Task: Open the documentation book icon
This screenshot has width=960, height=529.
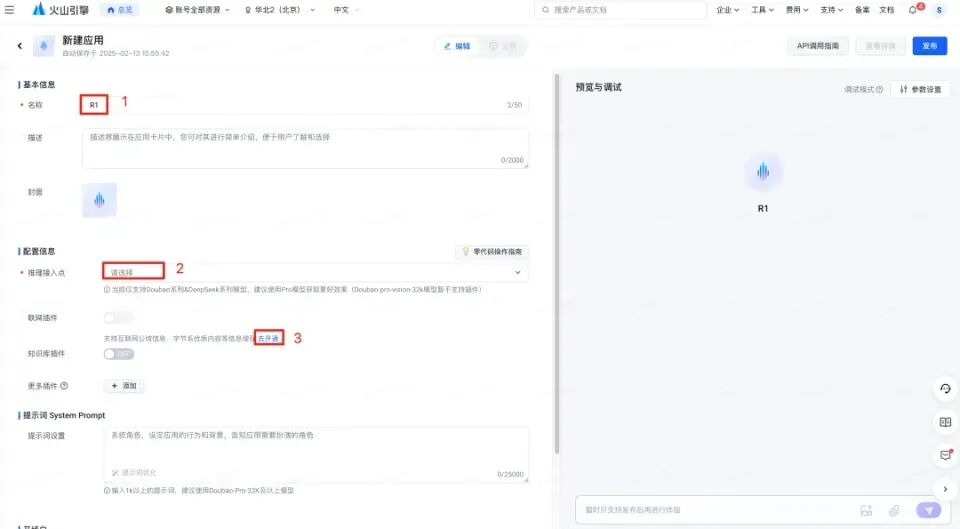Action: (x=945, y=422)
